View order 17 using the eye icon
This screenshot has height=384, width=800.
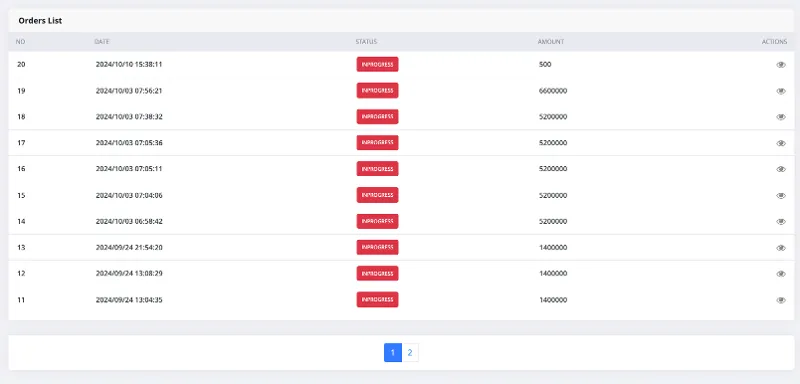pyautogui.click(x=781, y=143)
